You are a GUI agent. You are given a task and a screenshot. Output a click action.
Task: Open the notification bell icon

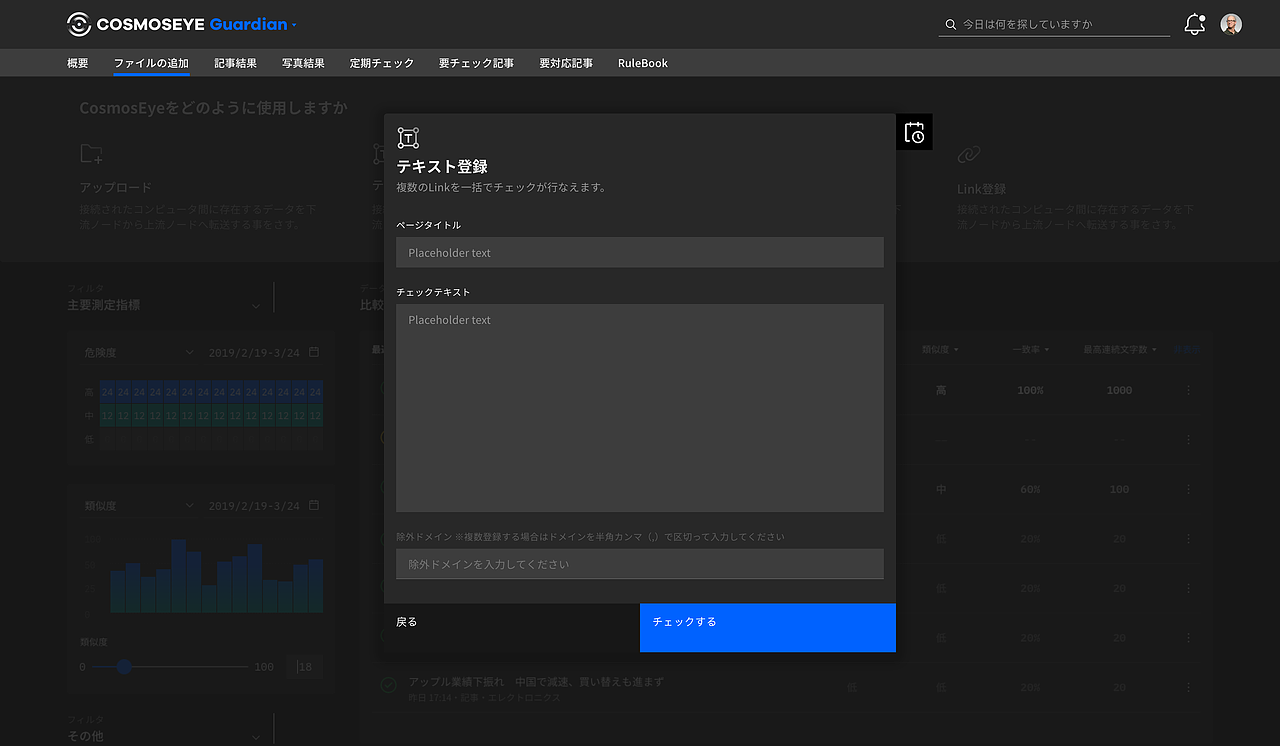click(x=1194, y=23)
